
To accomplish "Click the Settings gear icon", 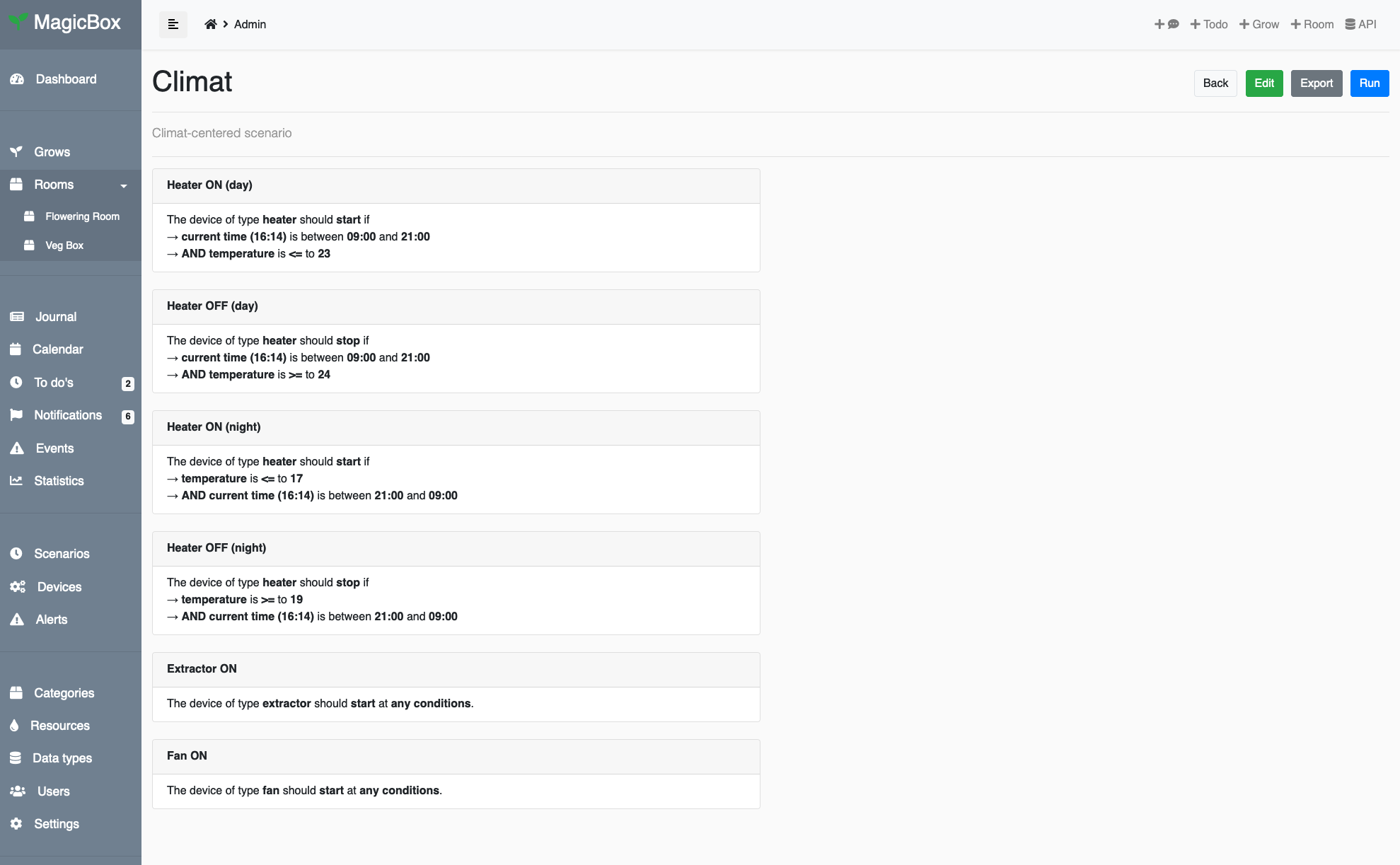I will click(x=16, y=824).
